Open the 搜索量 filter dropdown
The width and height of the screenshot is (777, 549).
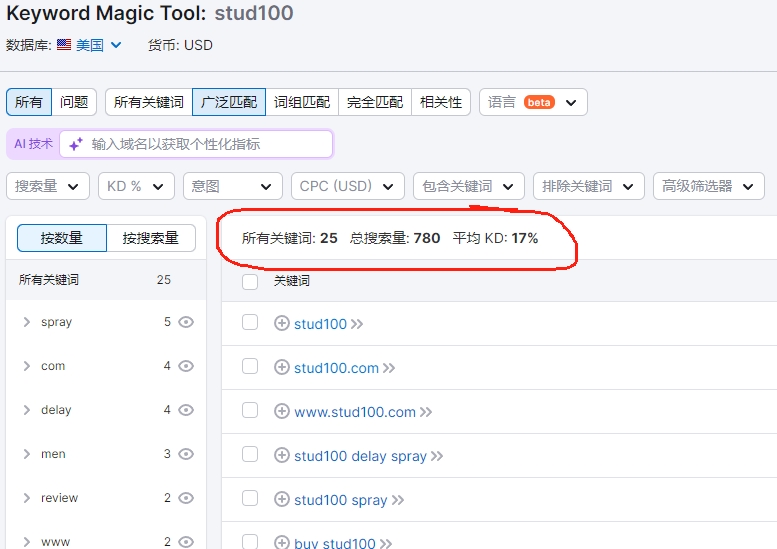48,186
